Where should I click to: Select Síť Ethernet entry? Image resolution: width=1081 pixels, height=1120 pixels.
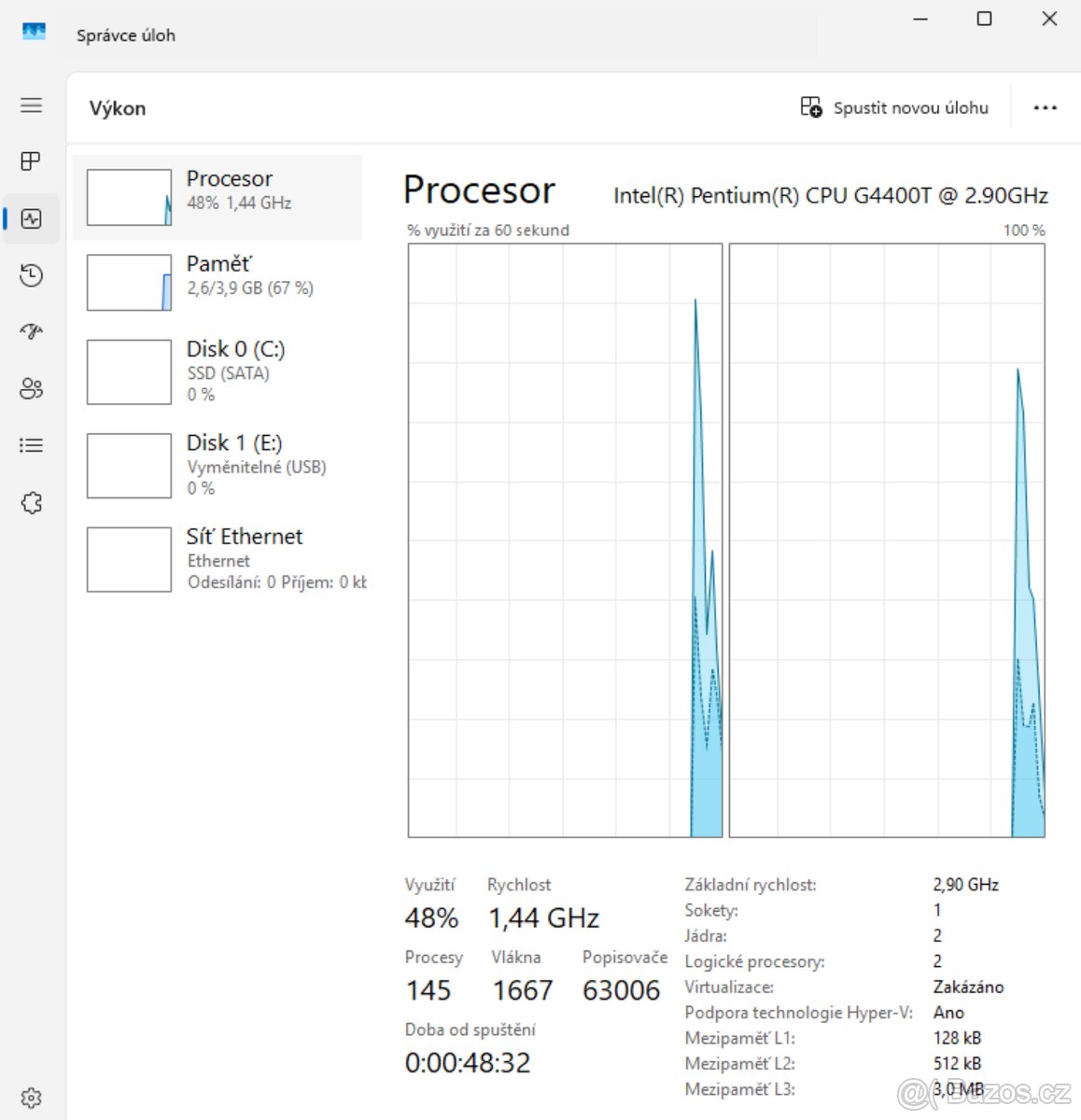218,559
